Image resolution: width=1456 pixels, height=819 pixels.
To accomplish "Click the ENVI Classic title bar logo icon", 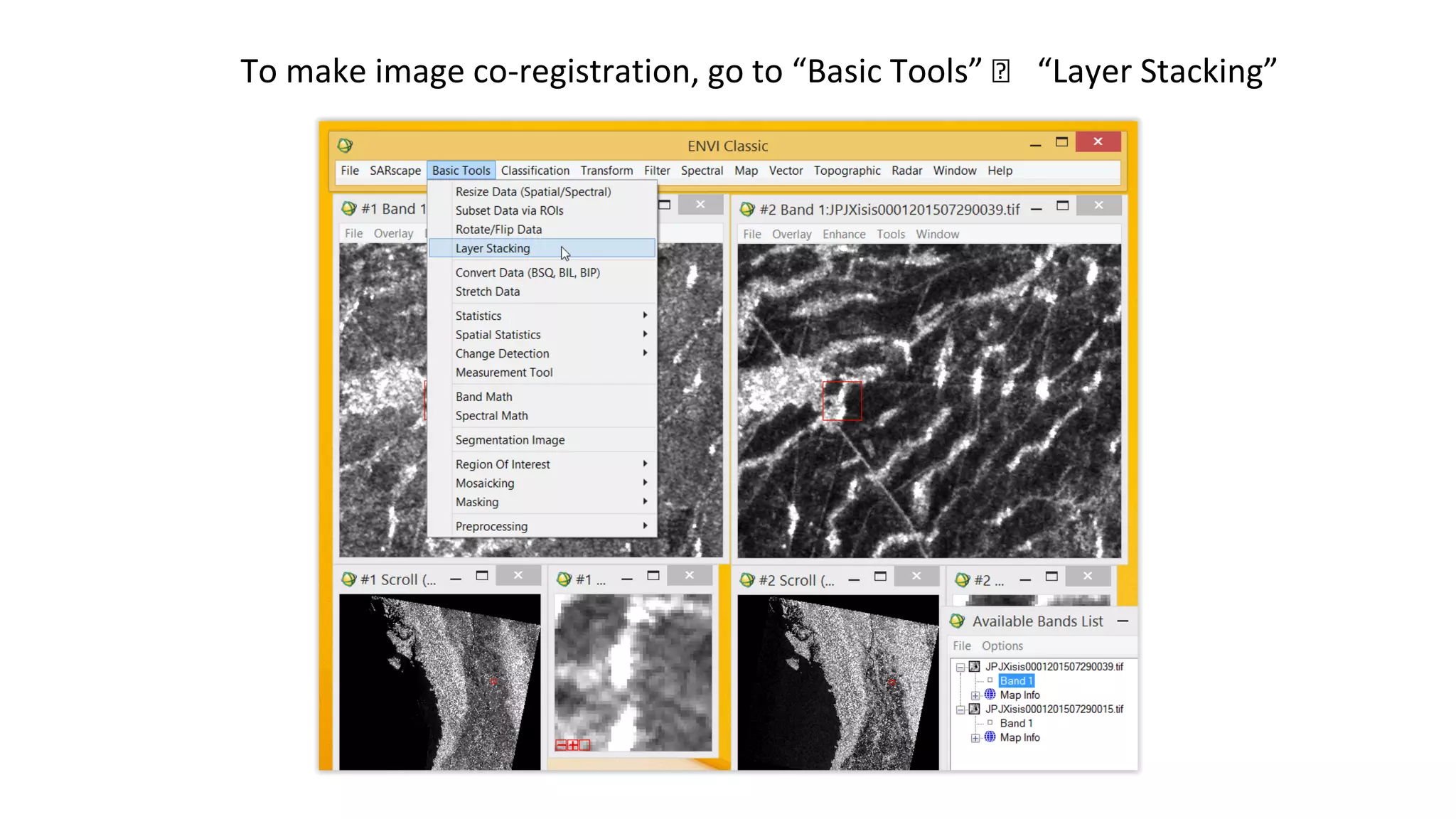I will tap(345, 145).
